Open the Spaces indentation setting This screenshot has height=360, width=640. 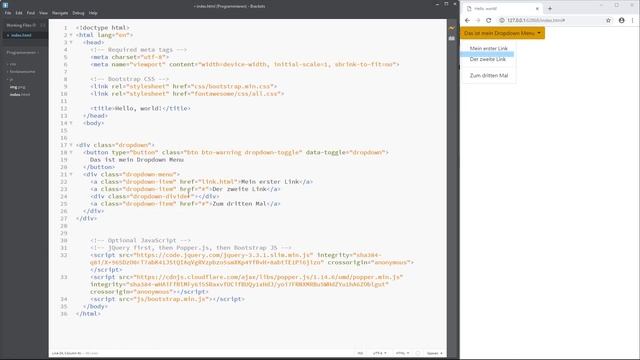434,353
